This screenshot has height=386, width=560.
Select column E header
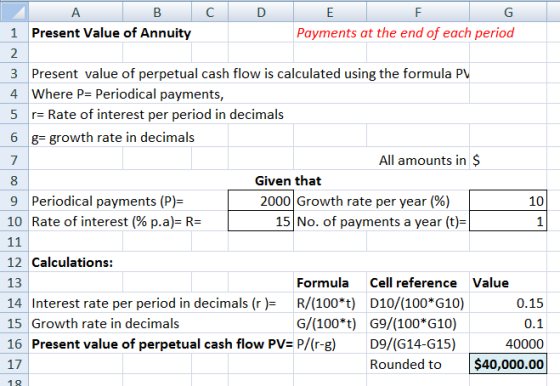click(330, 12)
